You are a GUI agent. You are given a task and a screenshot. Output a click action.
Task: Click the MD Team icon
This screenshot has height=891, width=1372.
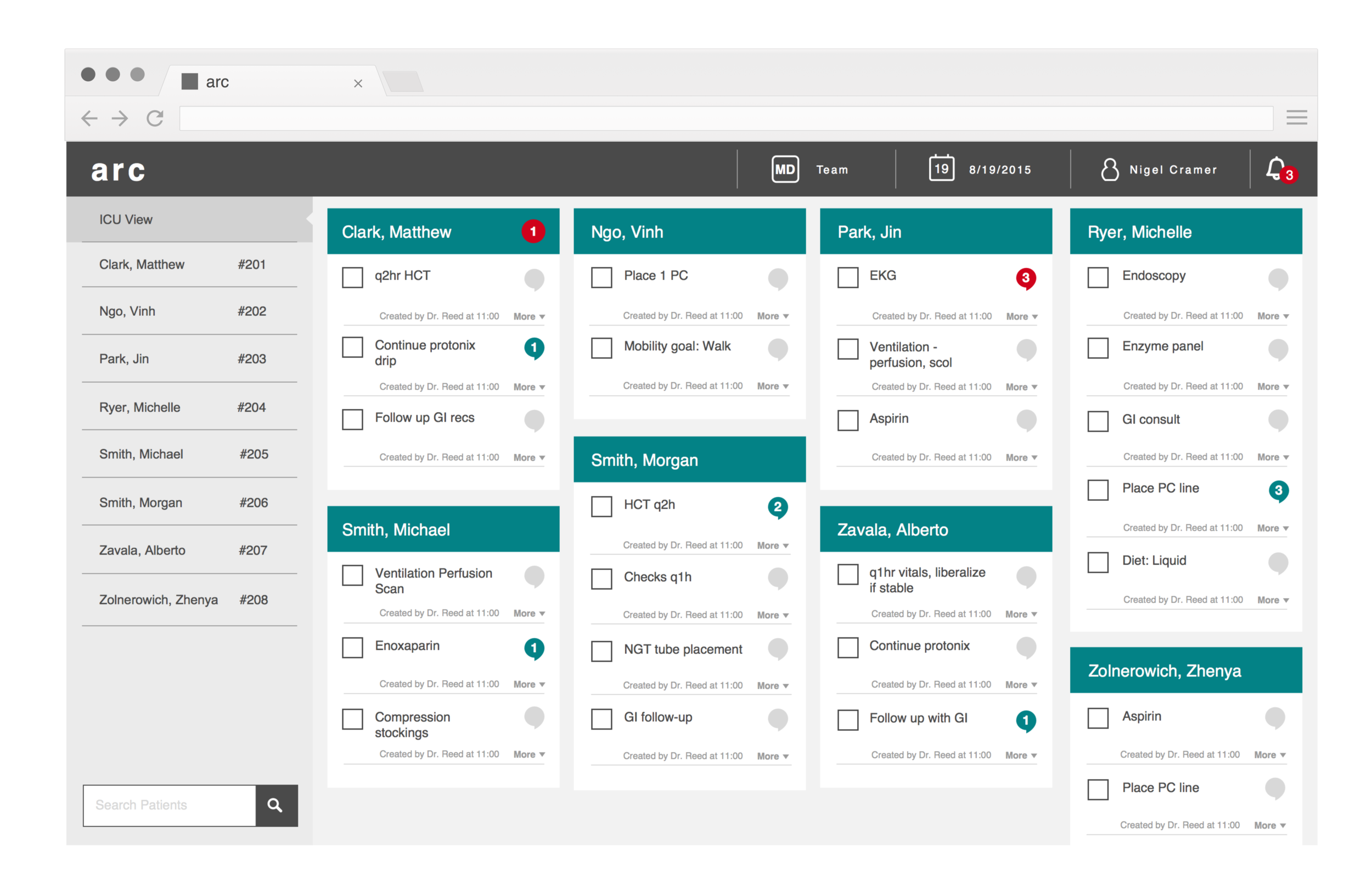[x=785, y=170]
